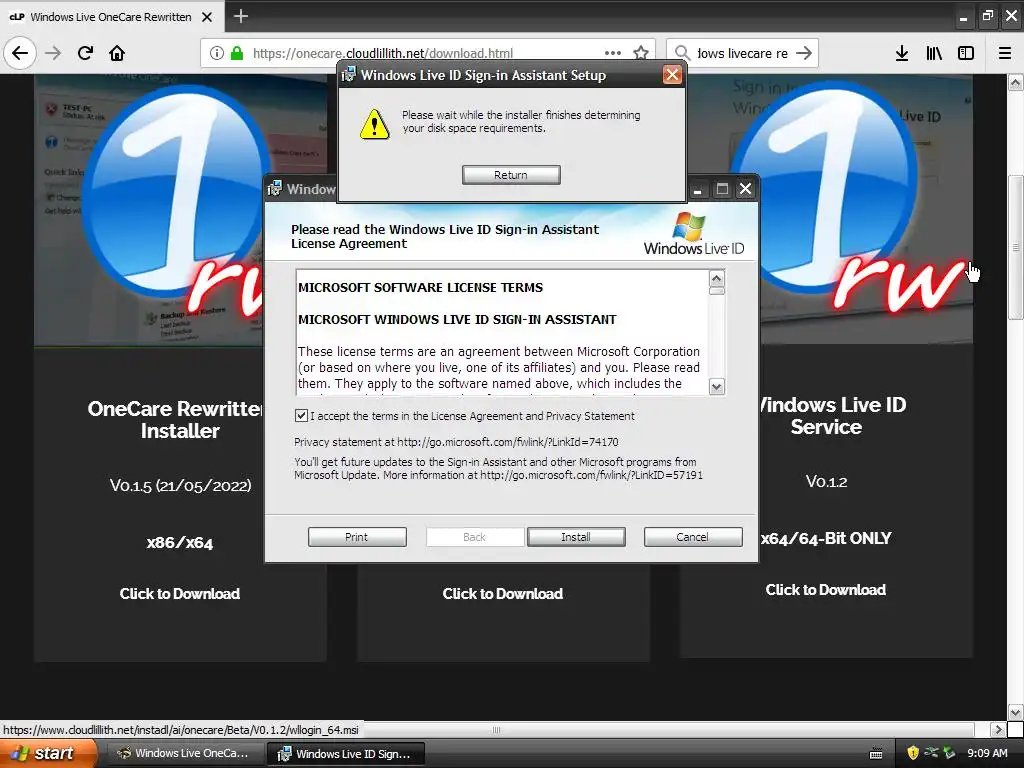Click page scrollbar up arrow

1015,82
